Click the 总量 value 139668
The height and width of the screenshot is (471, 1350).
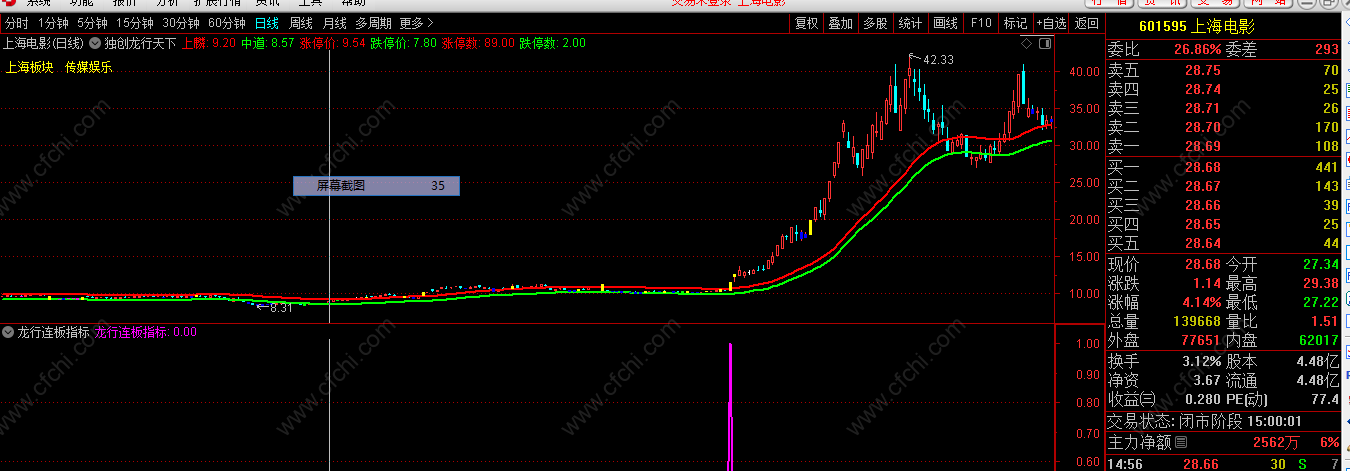point(1196,321)
